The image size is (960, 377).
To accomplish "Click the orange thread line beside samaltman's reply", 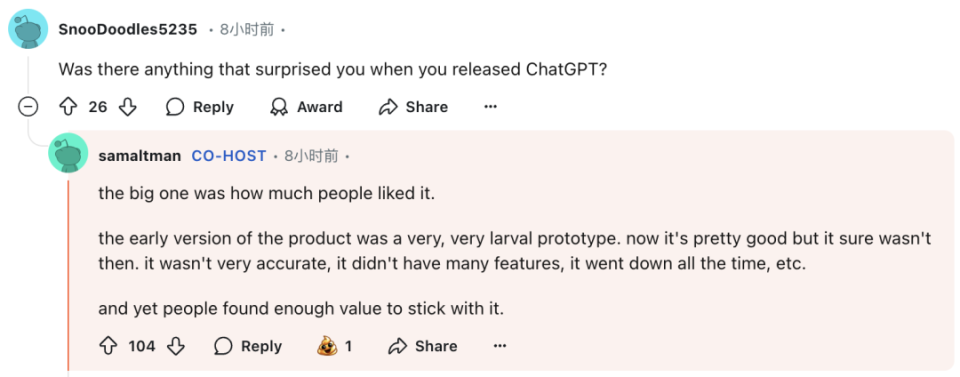I will click(69, 275).
